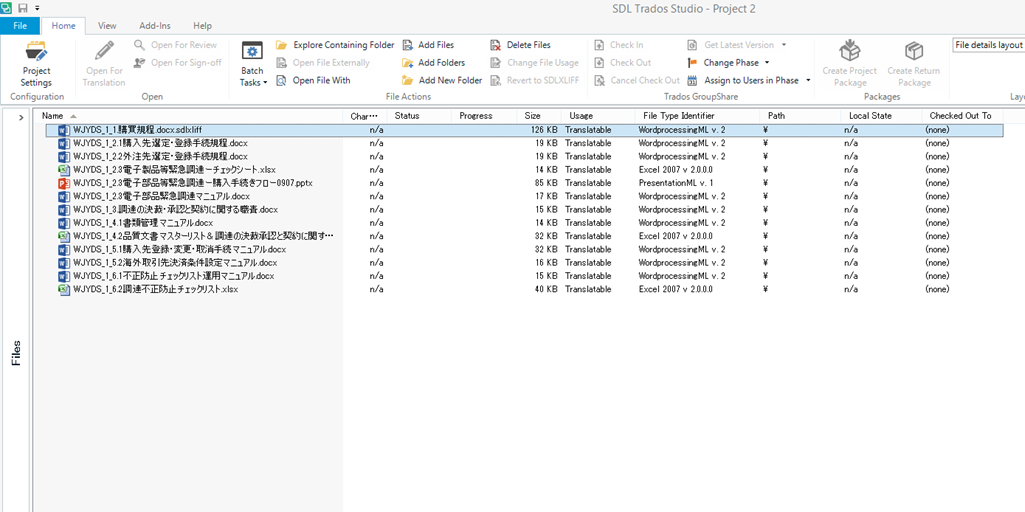1025x512 pixels.
Task: Open the File details layout combo box
Action: [x=988, y=45]
